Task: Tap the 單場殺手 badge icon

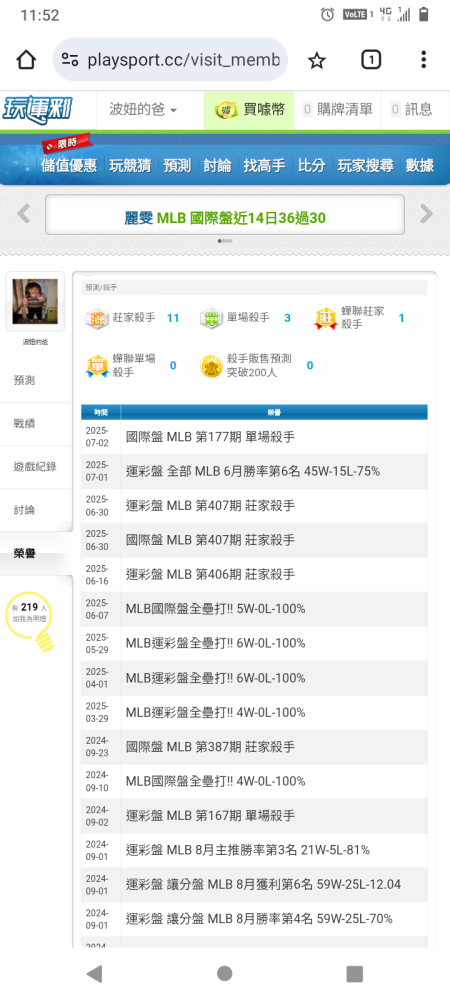Action: click(x=211, y=318)
